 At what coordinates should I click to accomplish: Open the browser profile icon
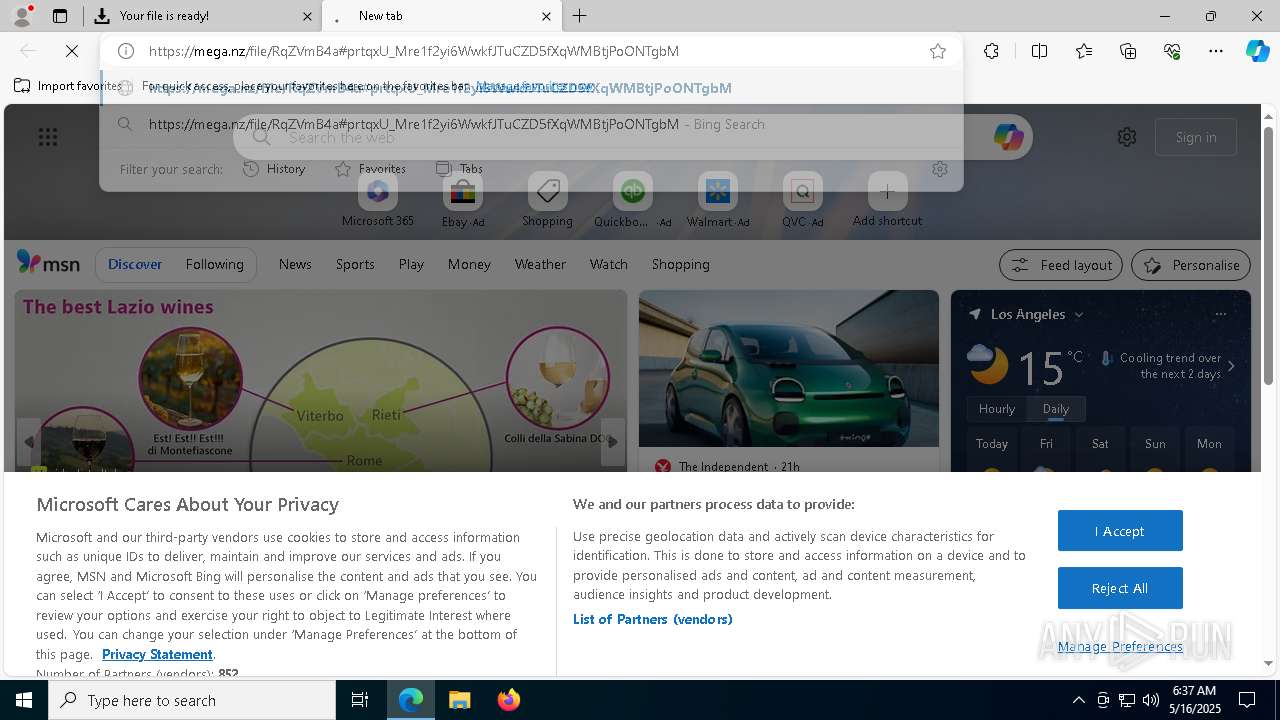22,16
